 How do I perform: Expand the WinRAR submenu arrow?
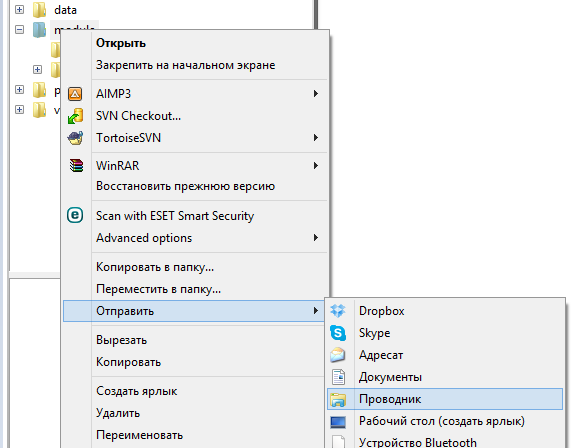[316, 166]
